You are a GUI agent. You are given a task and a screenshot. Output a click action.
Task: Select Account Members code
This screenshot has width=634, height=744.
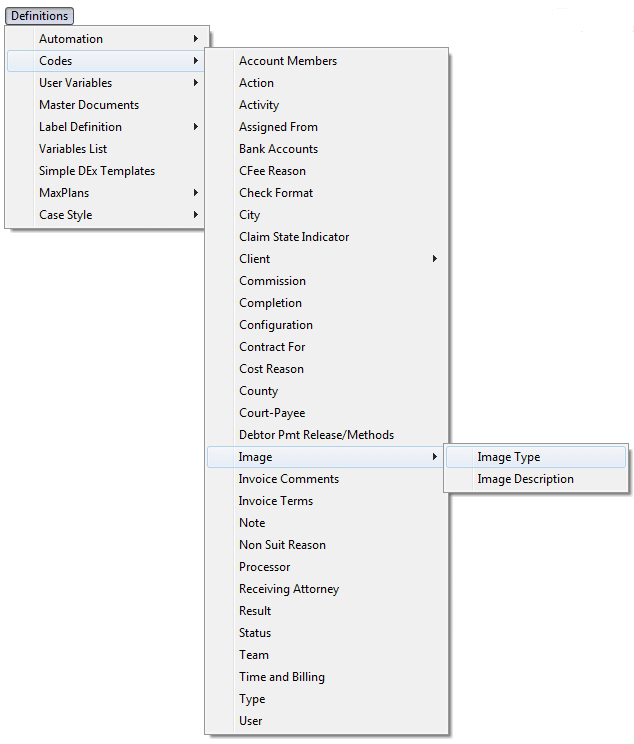[288, 61]
